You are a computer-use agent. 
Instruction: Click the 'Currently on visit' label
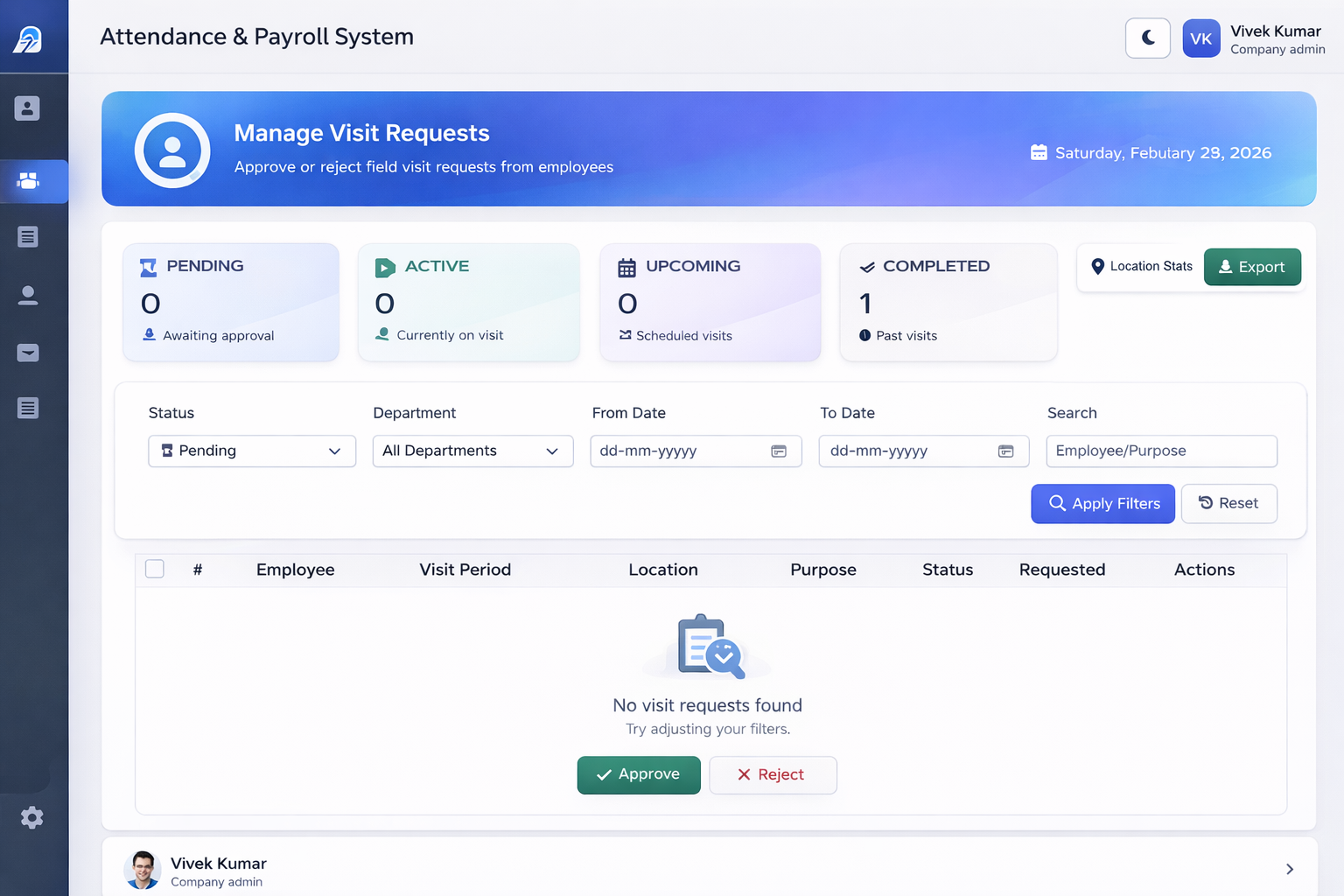[x=451, y=335]
